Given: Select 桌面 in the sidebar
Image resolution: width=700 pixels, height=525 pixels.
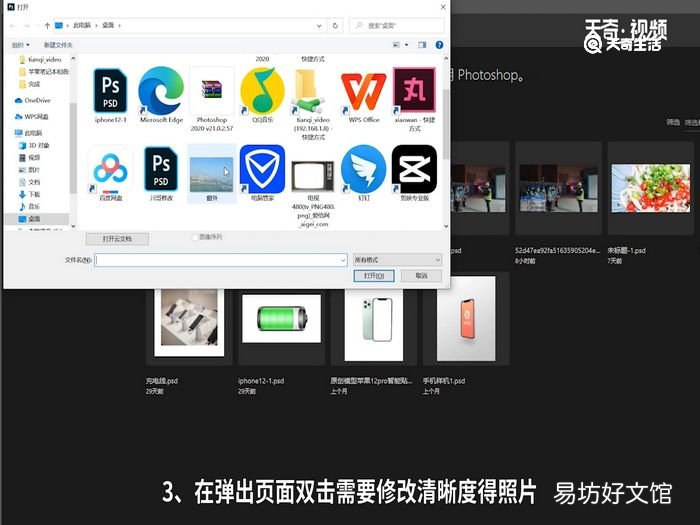Looking at the screenshot, I should [x=36, y=219].
